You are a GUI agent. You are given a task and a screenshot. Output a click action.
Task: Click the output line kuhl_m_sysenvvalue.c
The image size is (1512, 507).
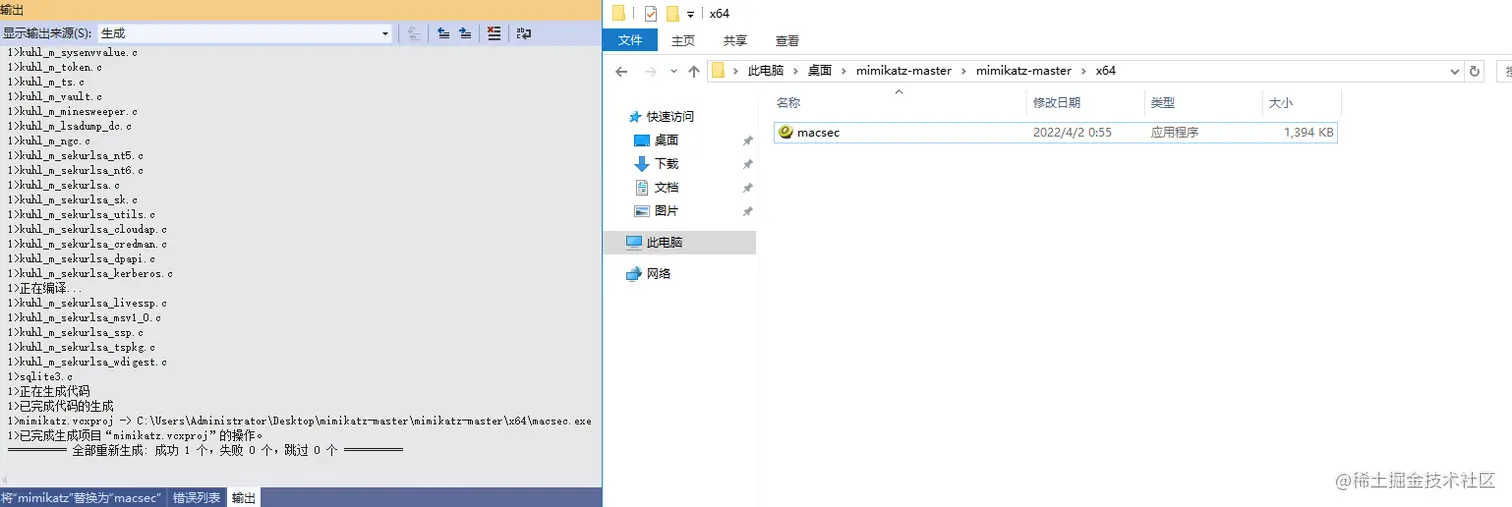click(72, 52)
